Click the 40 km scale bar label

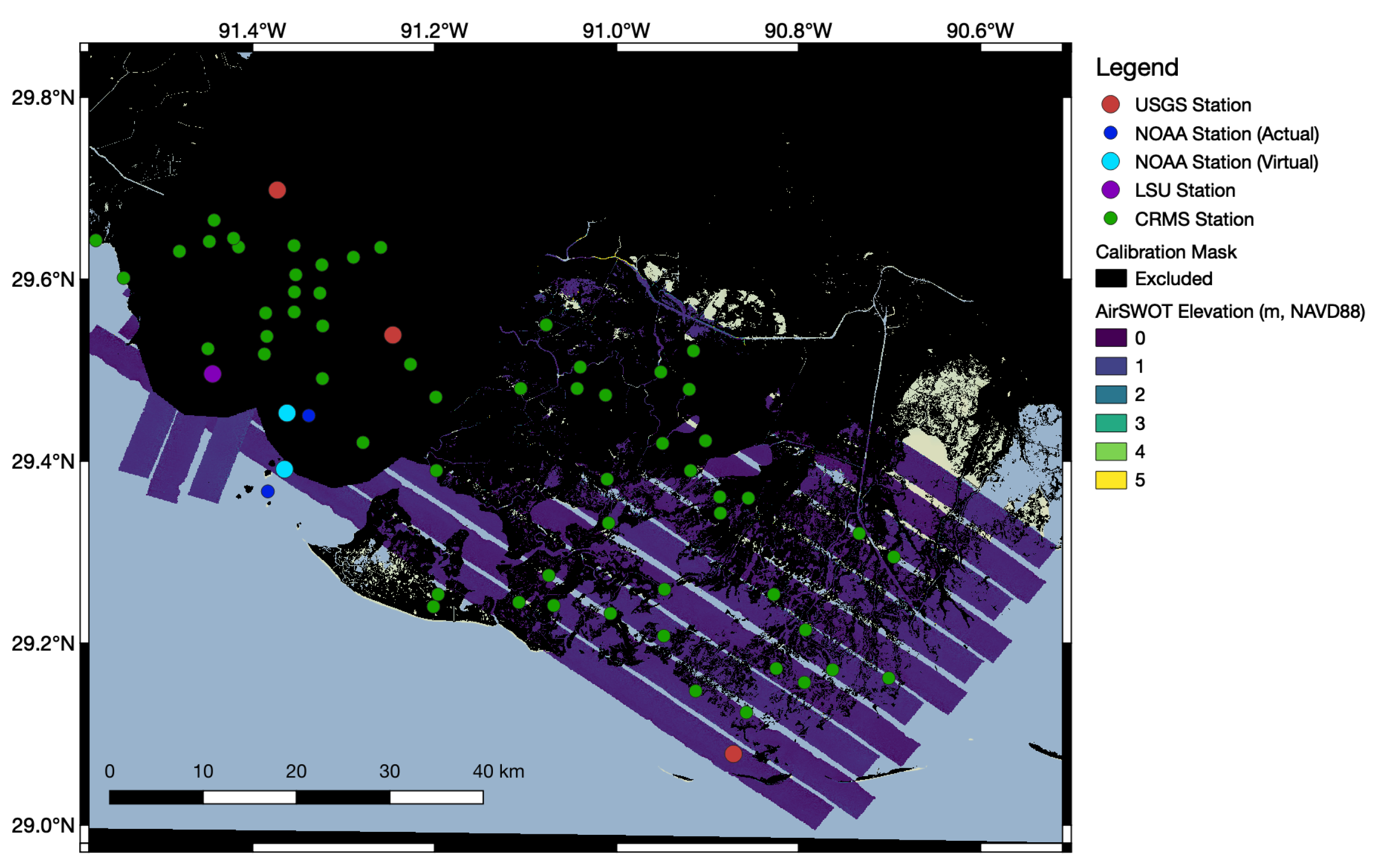point(498,771)
